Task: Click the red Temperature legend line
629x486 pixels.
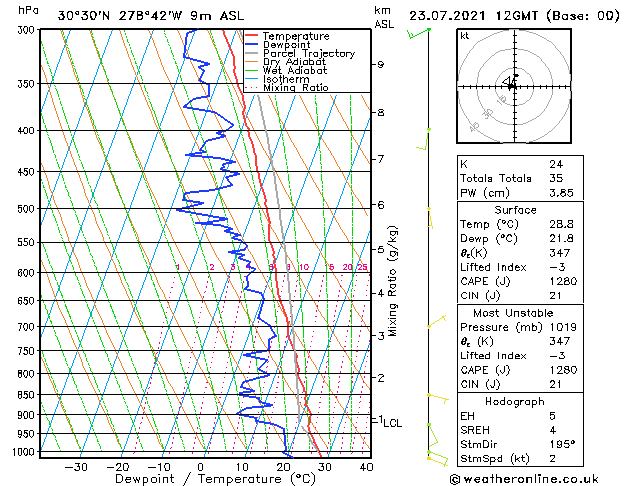Action: pos(252,36)
